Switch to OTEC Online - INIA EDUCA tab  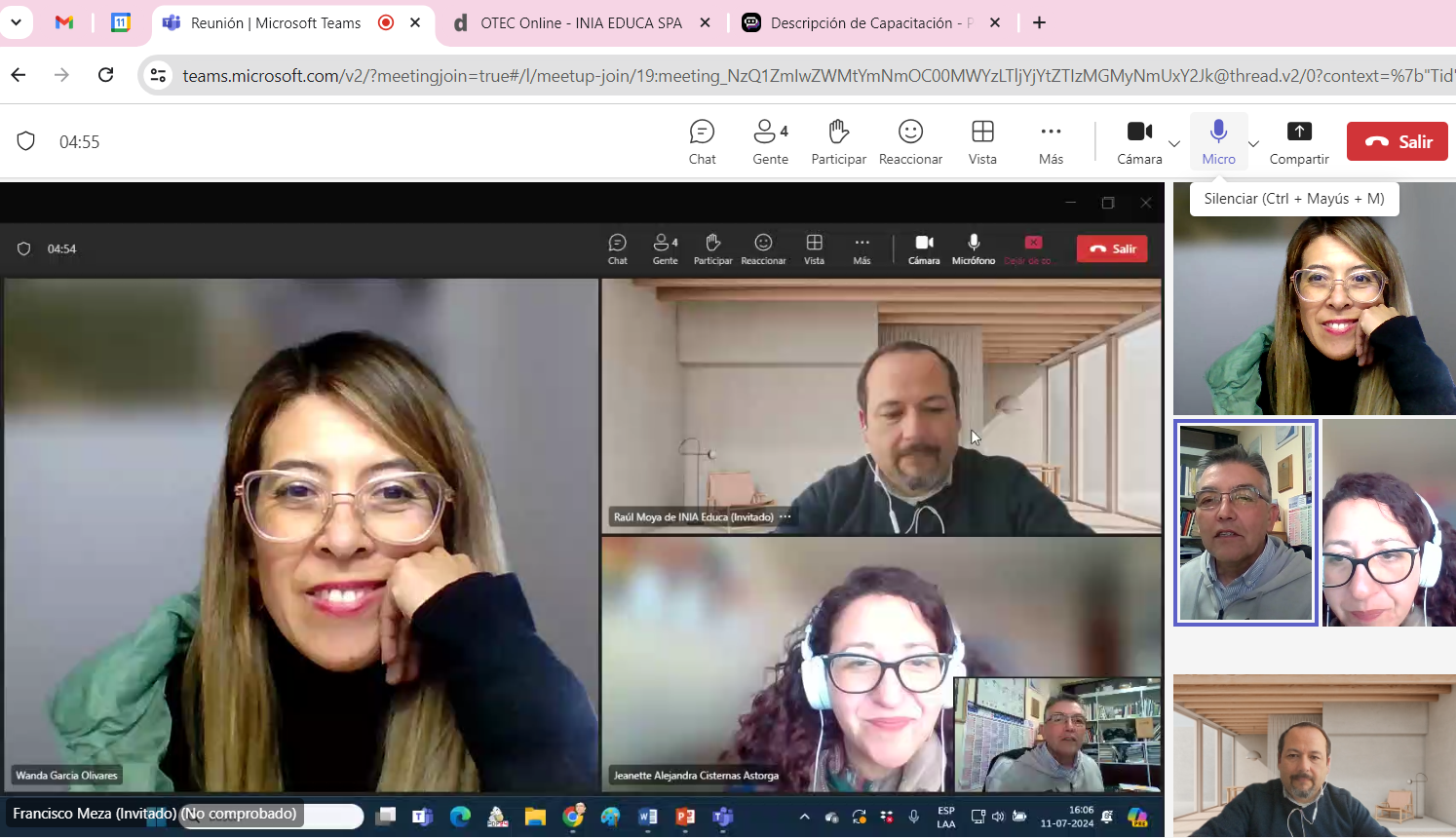coord(581,22)
